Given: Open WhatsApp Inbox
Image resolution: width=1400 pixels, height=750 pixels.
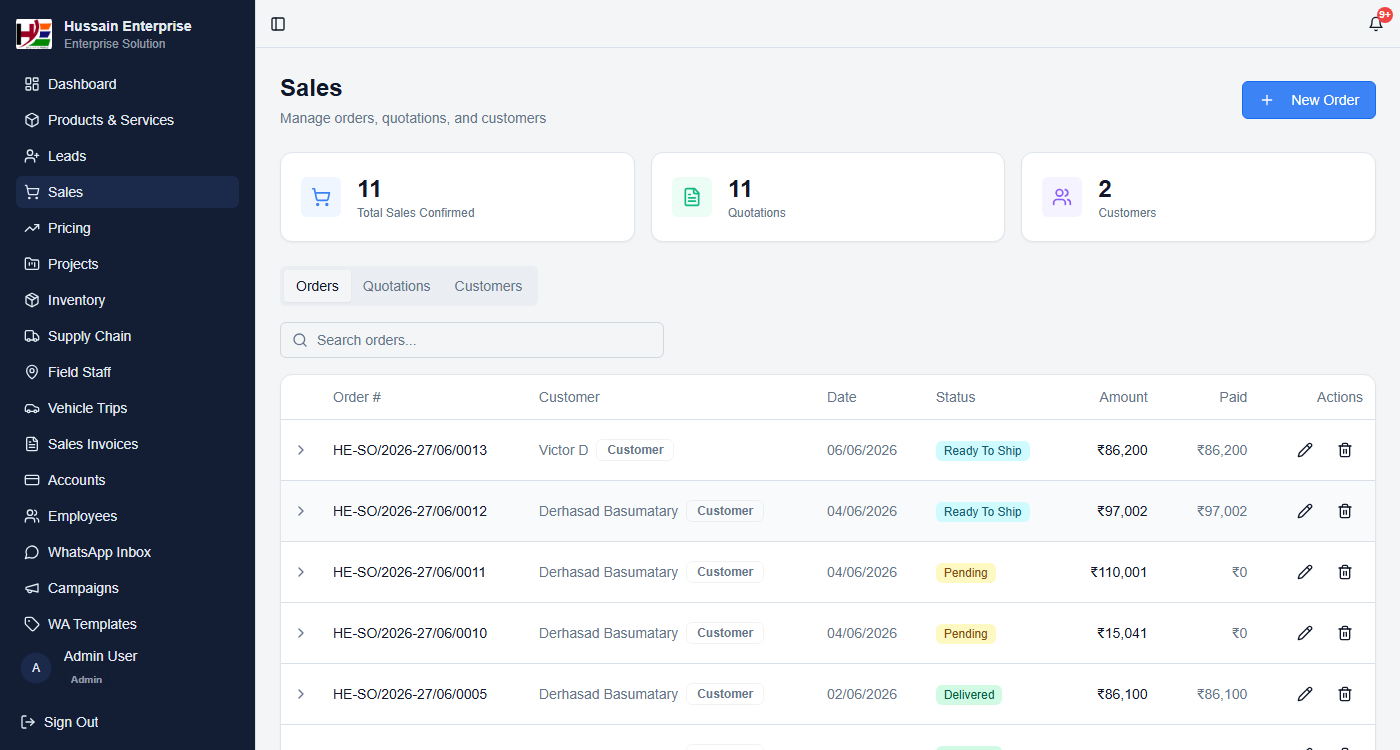Looking at the screenshot, I should coord(127,552).
